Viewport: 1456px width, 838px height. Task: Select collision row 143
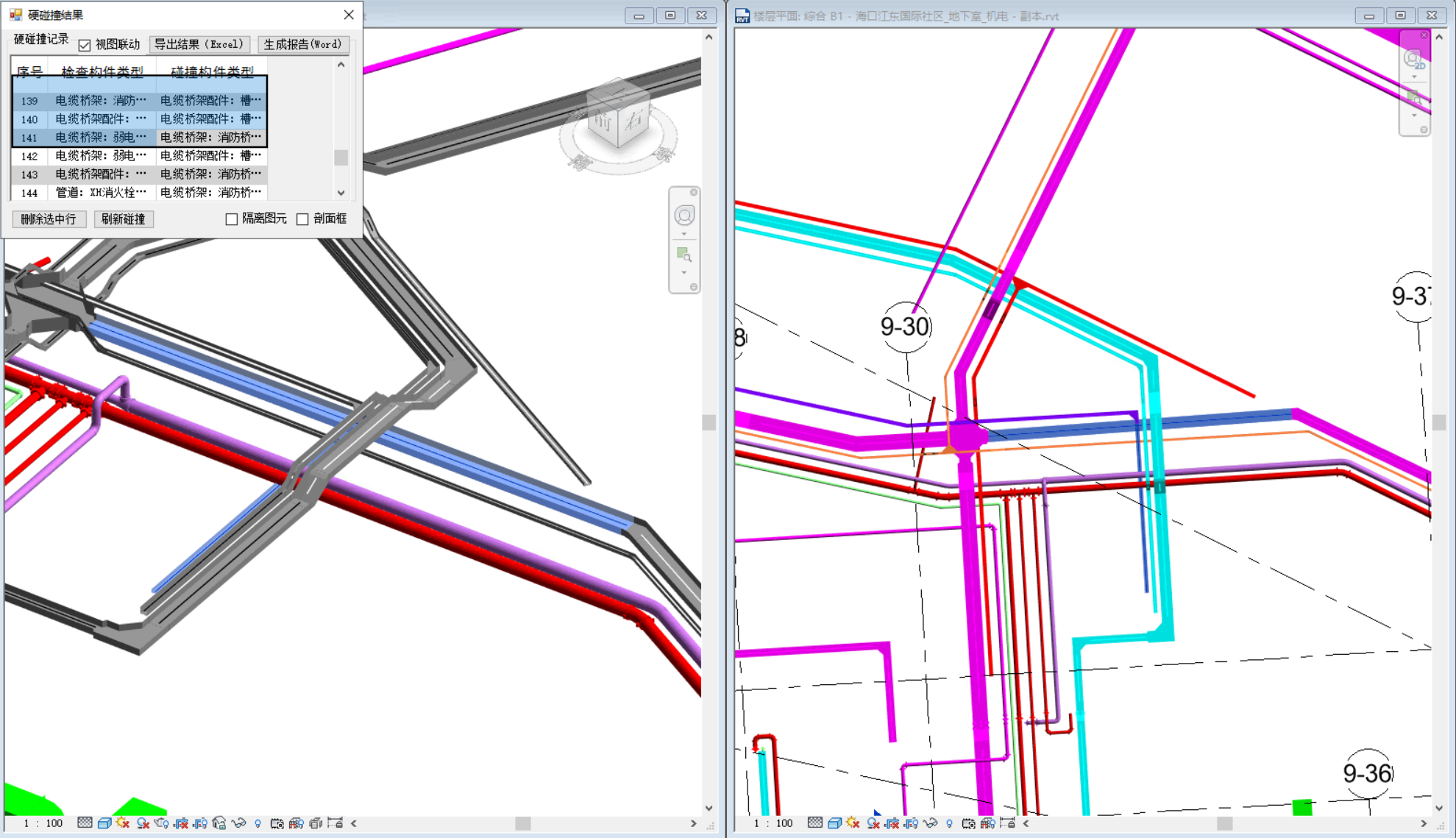[x=140, y=174]
